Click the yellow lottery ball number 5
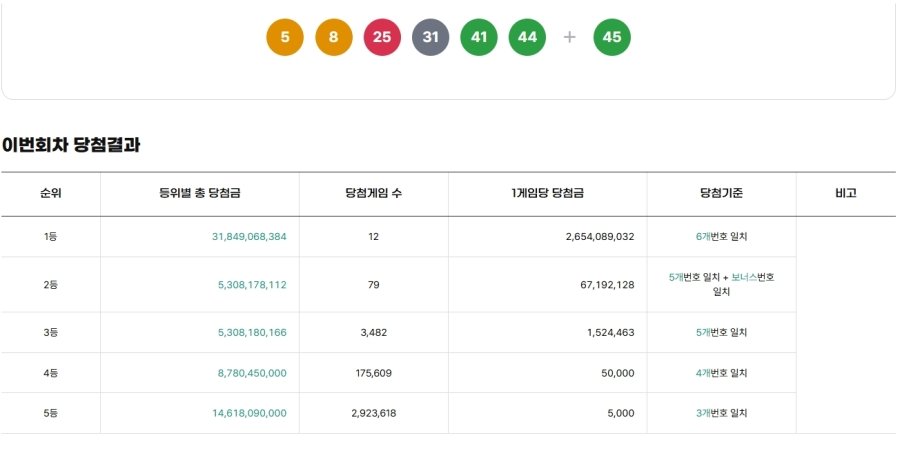900x451 pixels. tap(285, 38)
